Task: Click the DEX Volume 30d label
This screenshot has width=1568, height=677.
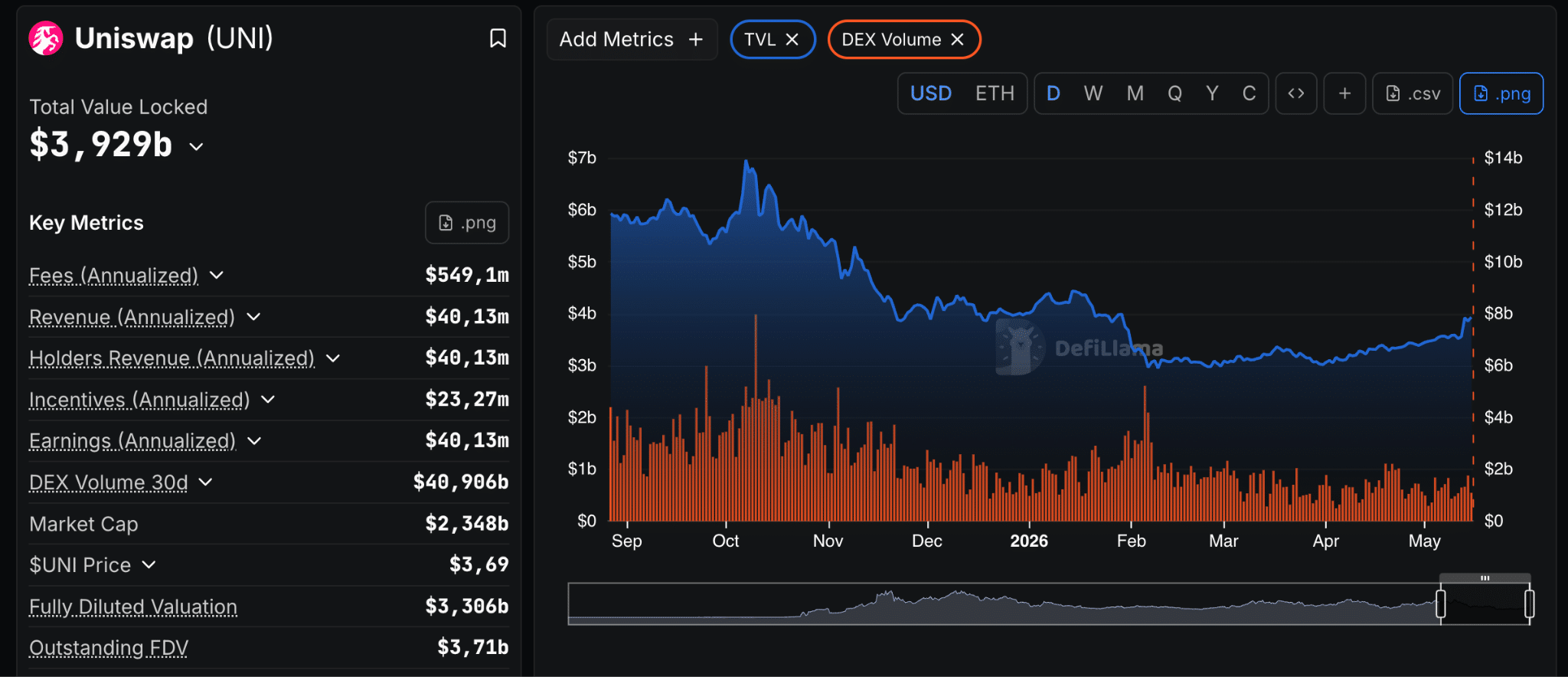Action: click(x=108, y=482)
